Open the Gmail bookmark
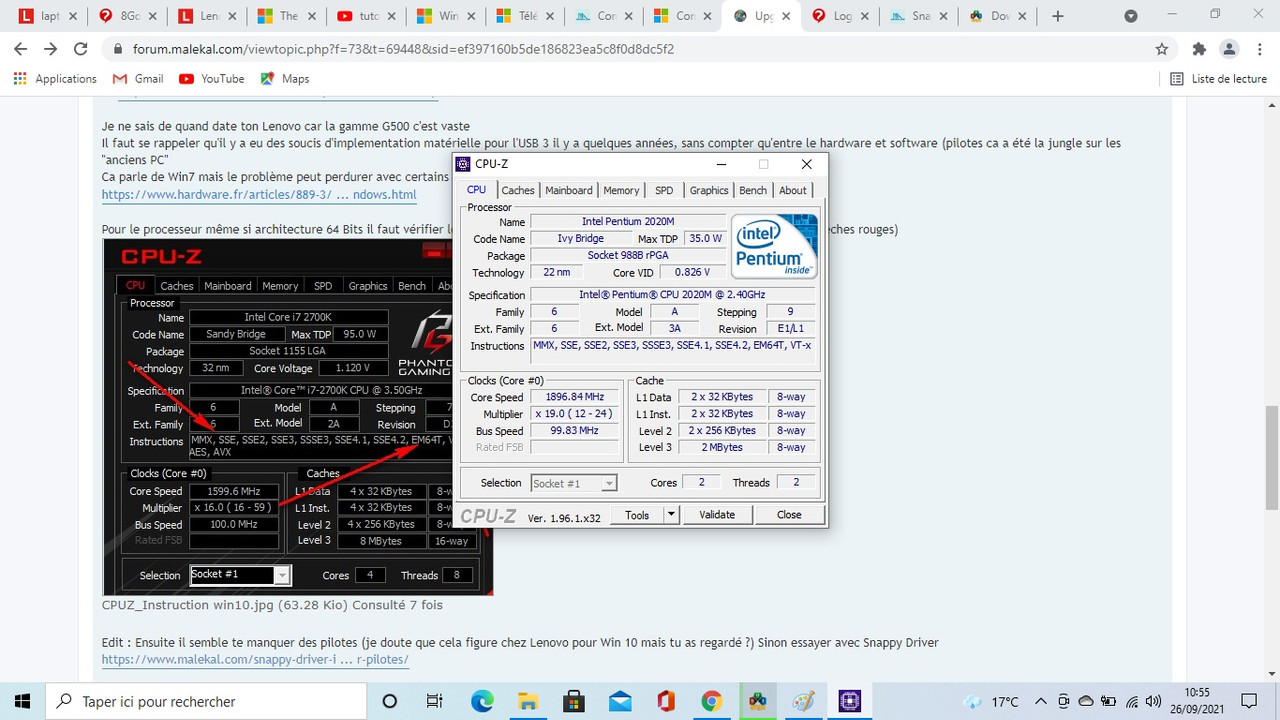This screenshot has width=1280, height=720. coord(138,79)
